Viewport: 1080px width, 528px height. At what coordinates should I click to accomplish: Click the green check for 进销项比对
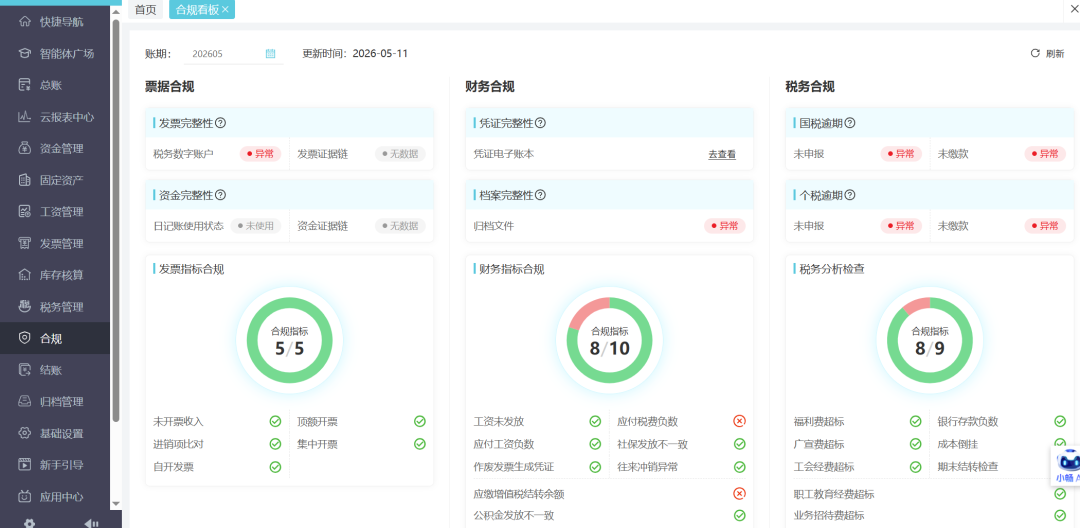(x=275, y=444)
